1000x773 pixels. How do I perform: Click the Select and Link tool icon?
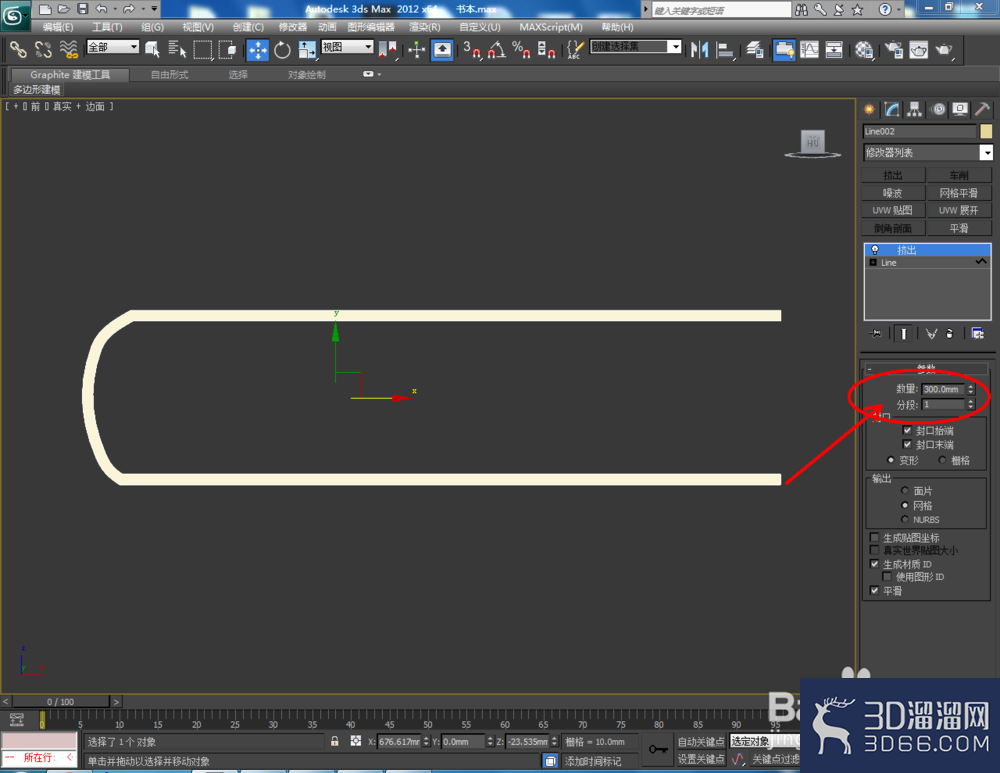click(x=18, y=49)
